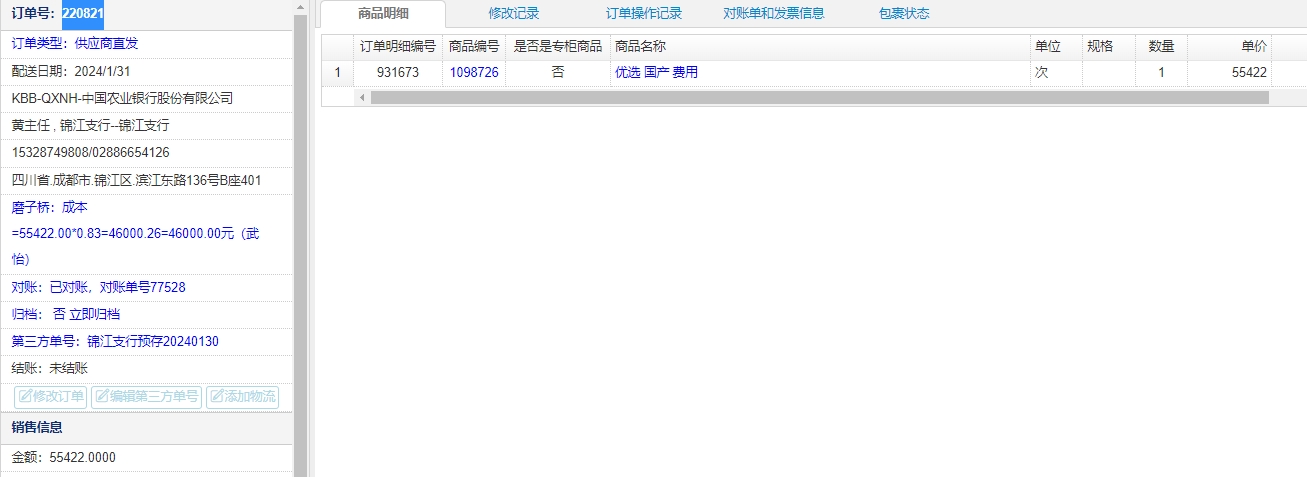Click phone number 15328749808/02886654126

click(90, 152)
